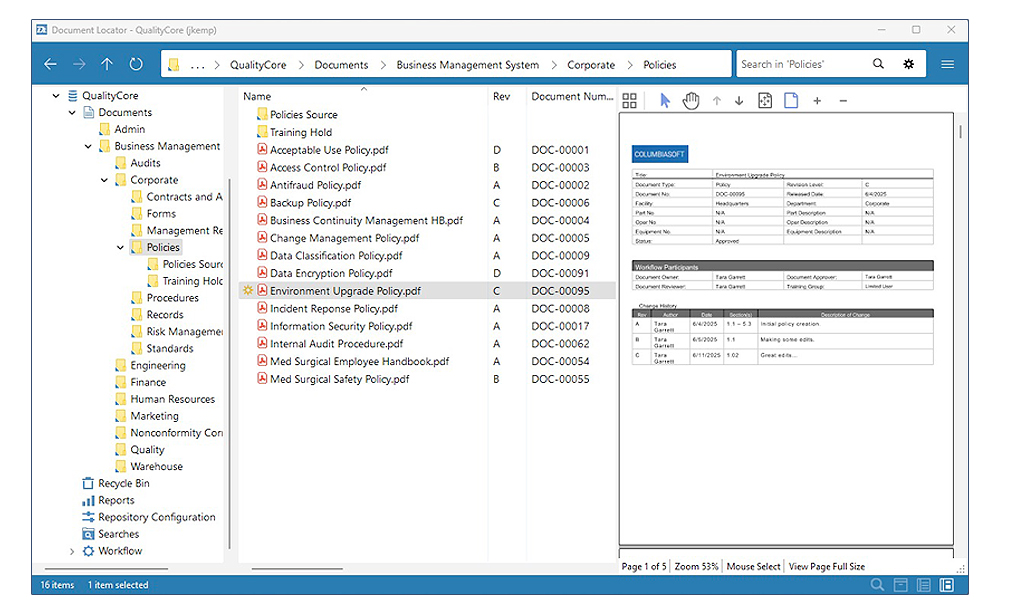The width and height of the screenshot is (1024, 614).
Task: Open the hamburger menu
Action: click(x=948, y=64)
